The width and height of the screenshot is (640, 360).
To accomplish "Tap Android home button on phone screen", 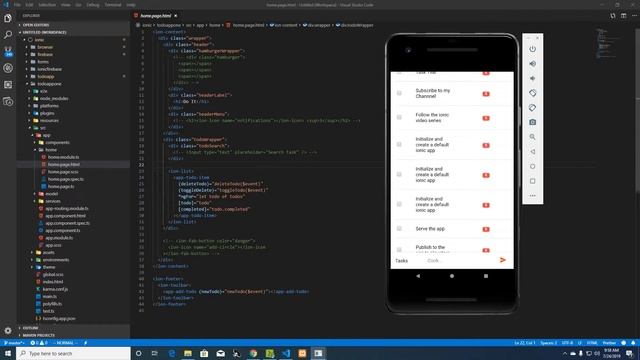I will [x=452, y=276].
